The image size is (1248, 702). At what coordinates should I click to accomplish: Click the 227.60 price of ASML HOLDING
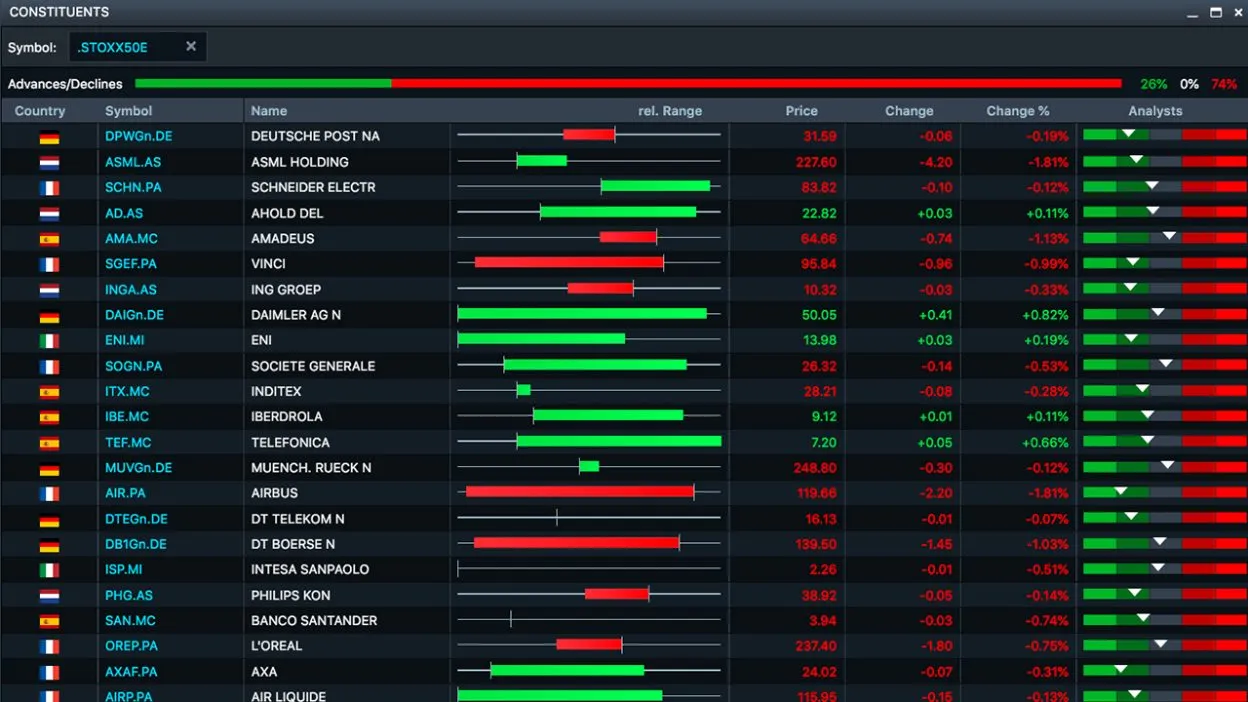click(x=817, y=162)
